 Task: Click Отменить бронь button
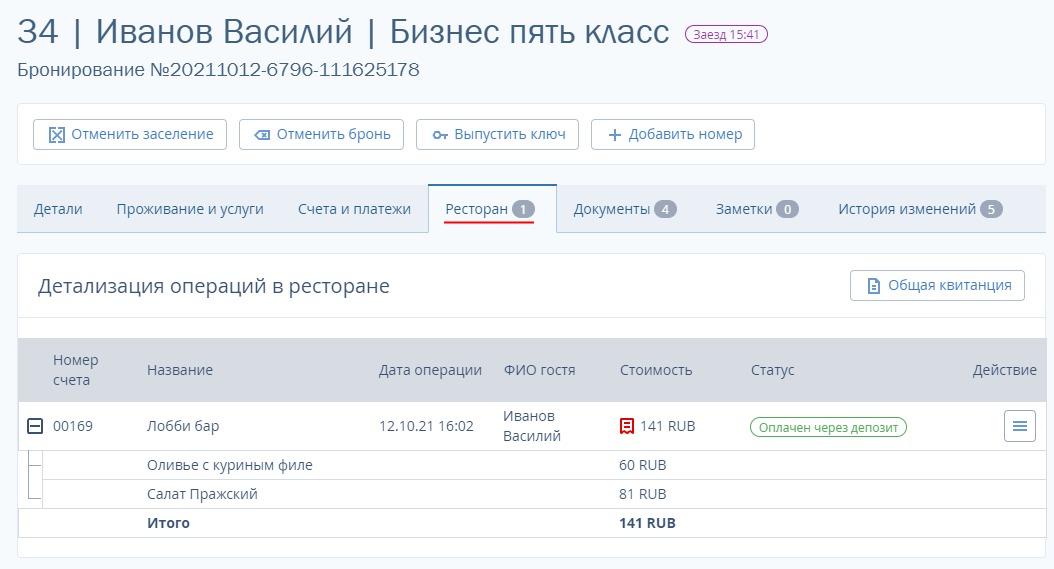[x=321, y=134]
